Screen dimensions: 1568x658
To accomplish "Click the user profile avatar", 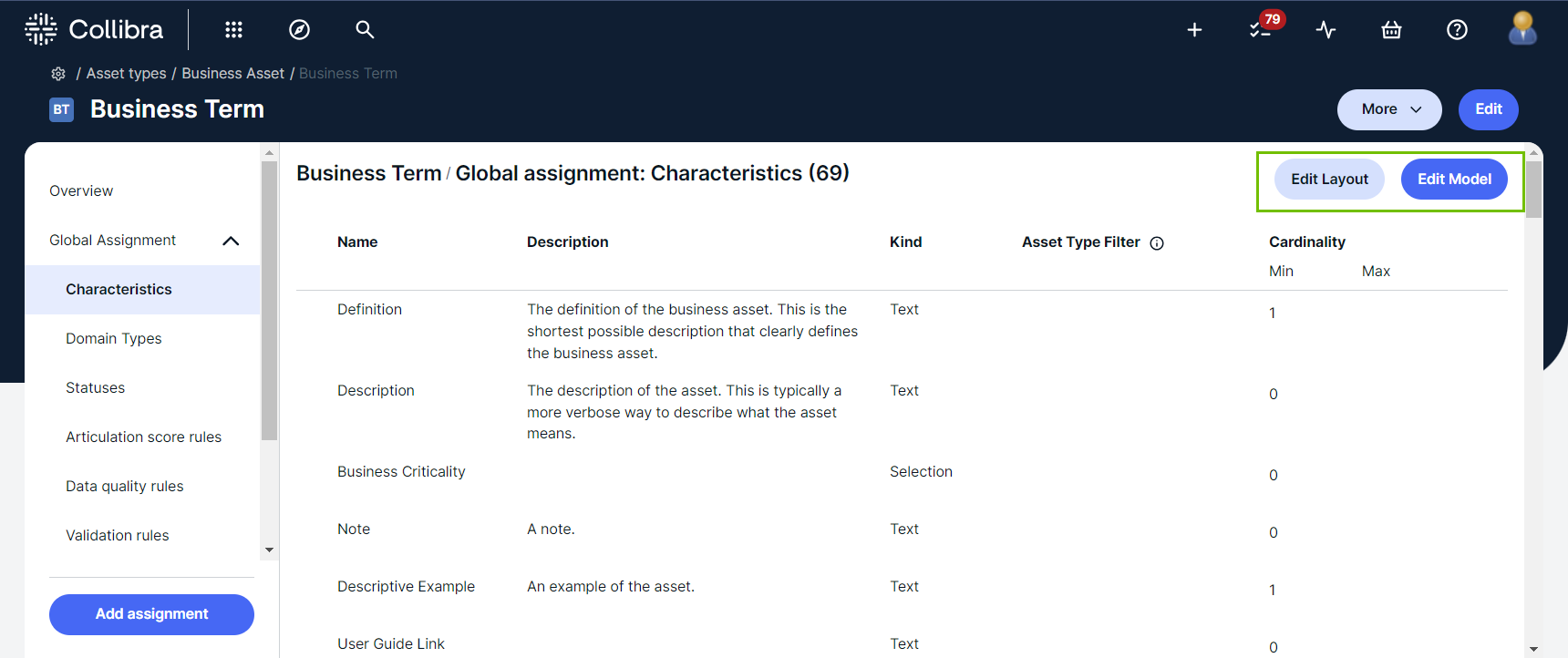I will (1522, 29).
